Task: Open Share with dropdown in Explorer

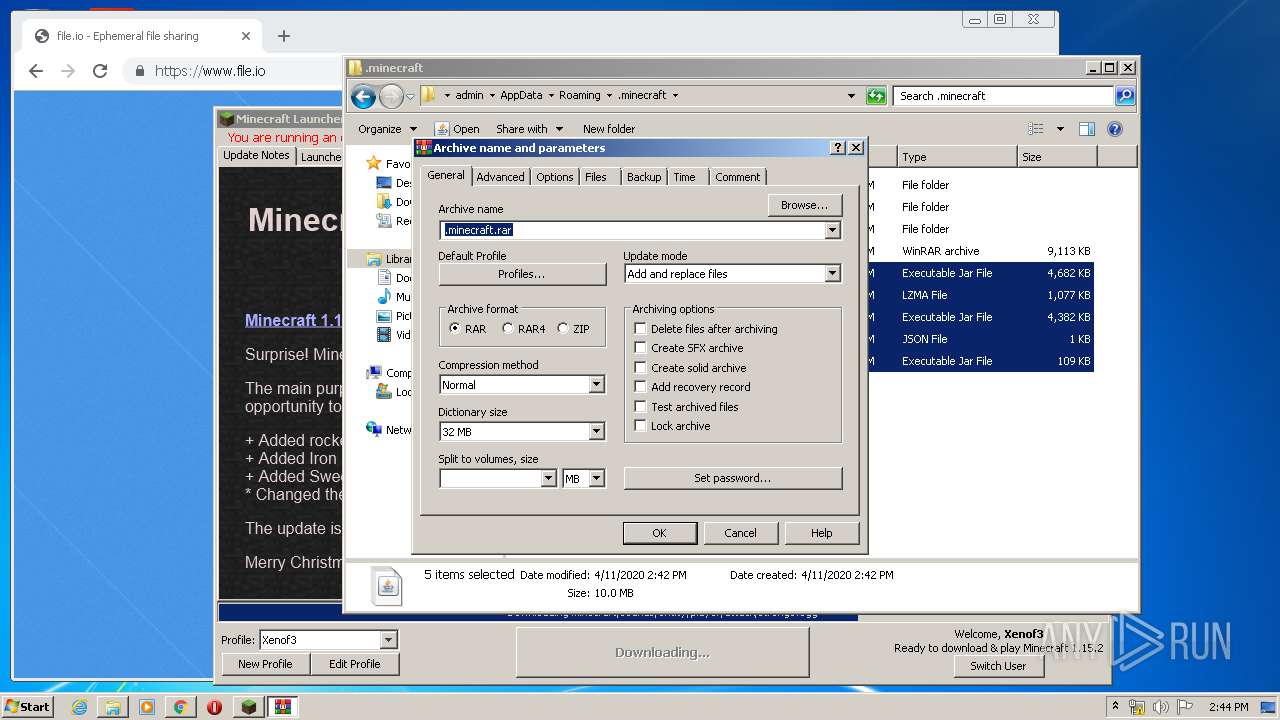Action: pyautogui.click(x=529, y=129)
